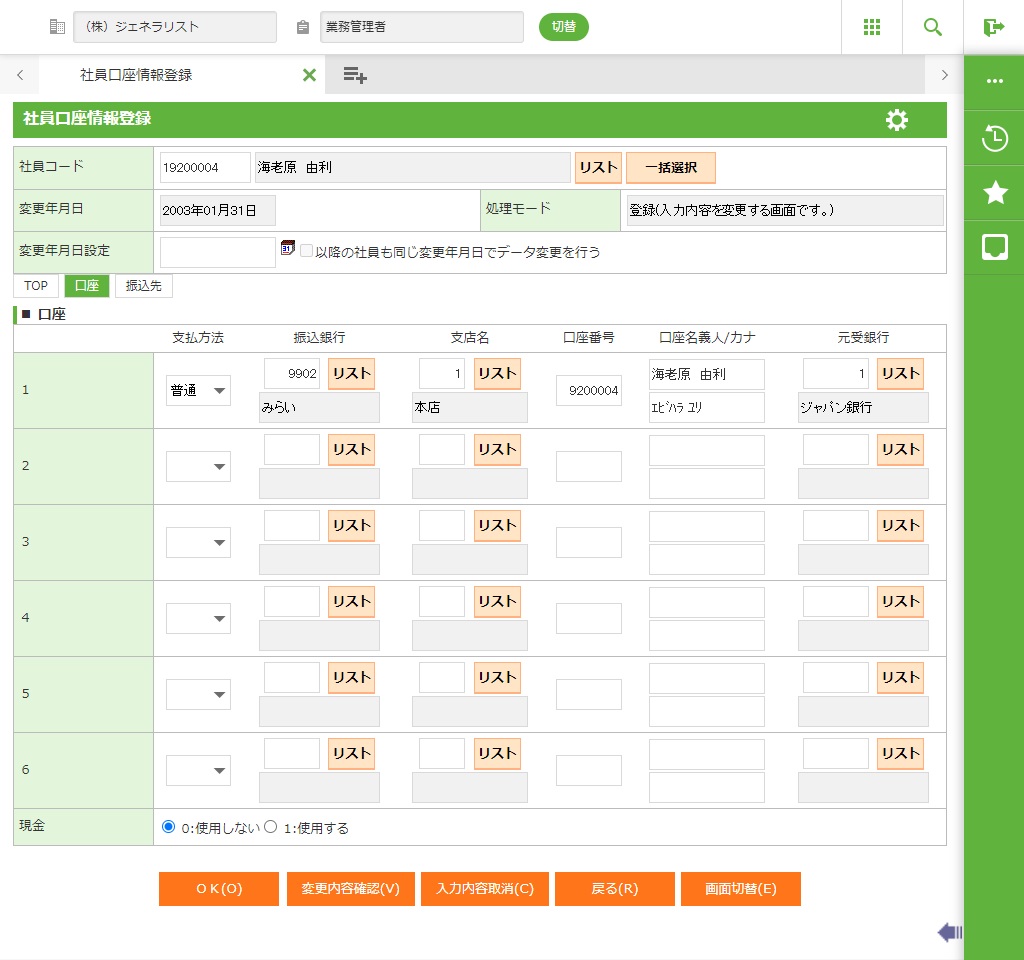Open the settings gear icon

click(x=897, y=120)
